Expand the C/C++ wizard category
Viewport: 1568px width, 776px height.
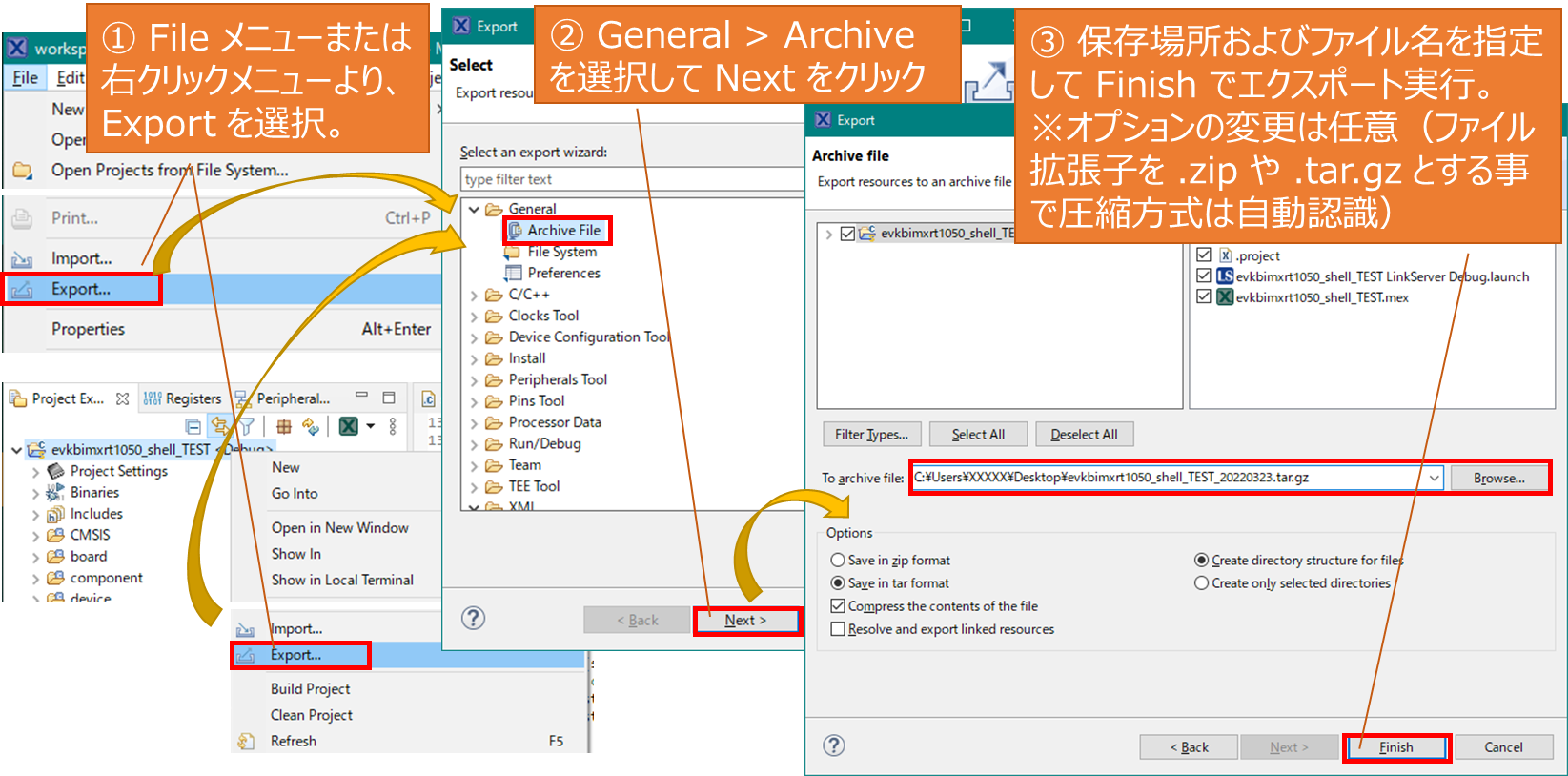coord(474,296)
